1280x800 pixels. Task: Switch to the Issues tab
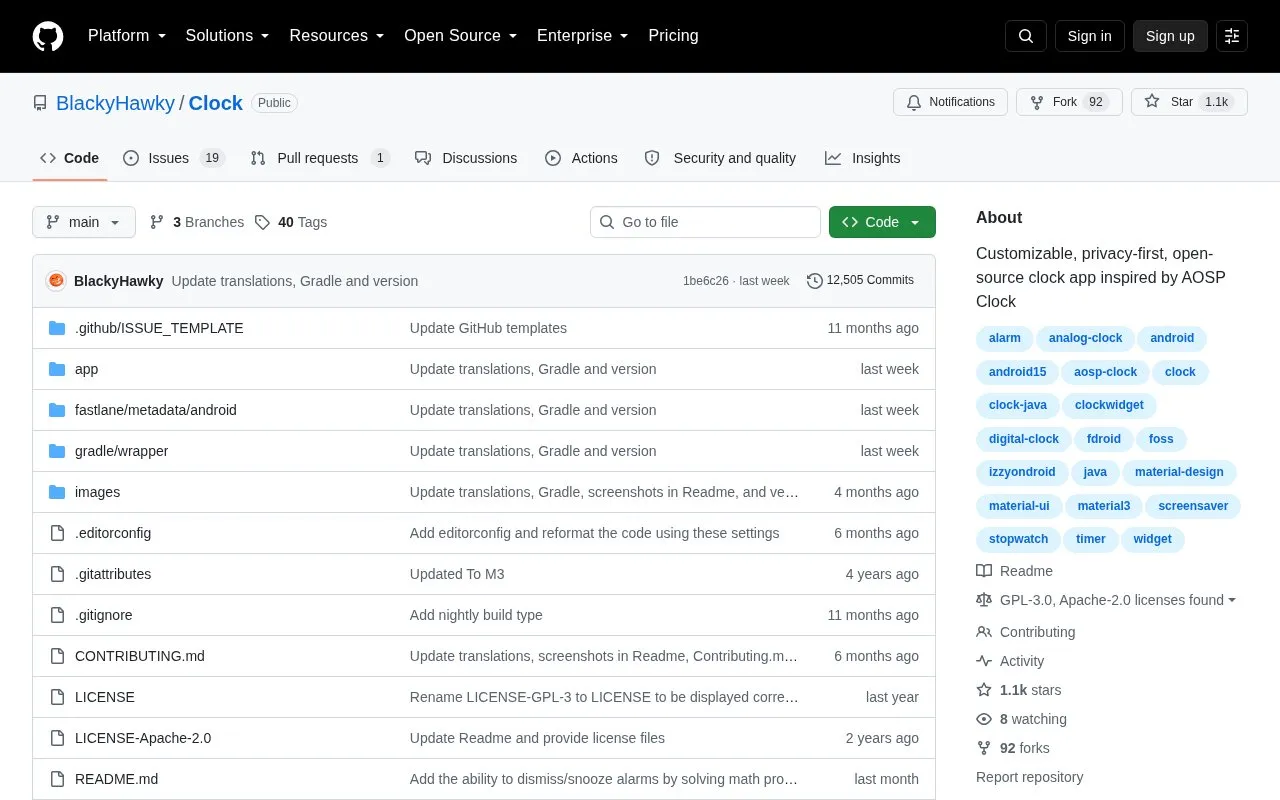click(174, 158)
